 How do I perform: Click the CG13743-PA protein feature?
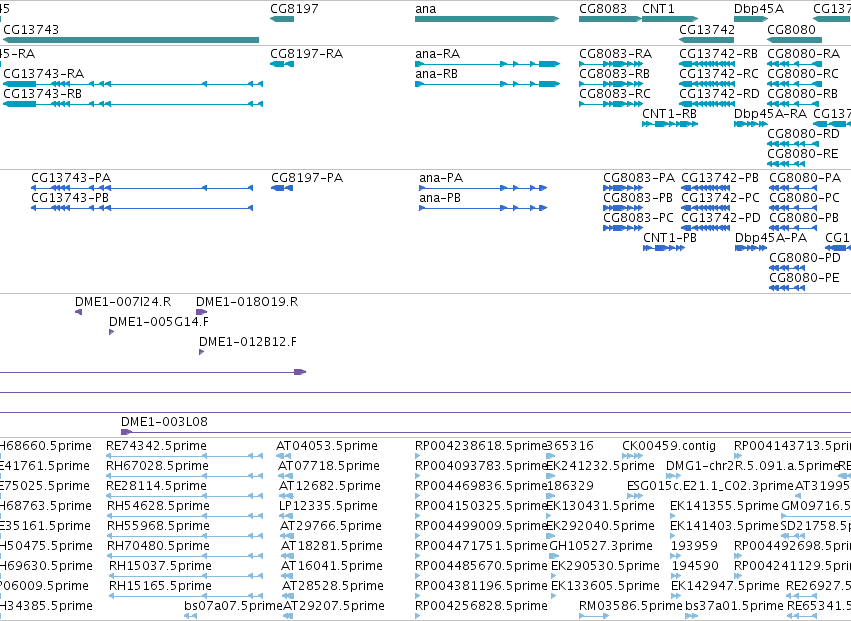pos(142,188)
